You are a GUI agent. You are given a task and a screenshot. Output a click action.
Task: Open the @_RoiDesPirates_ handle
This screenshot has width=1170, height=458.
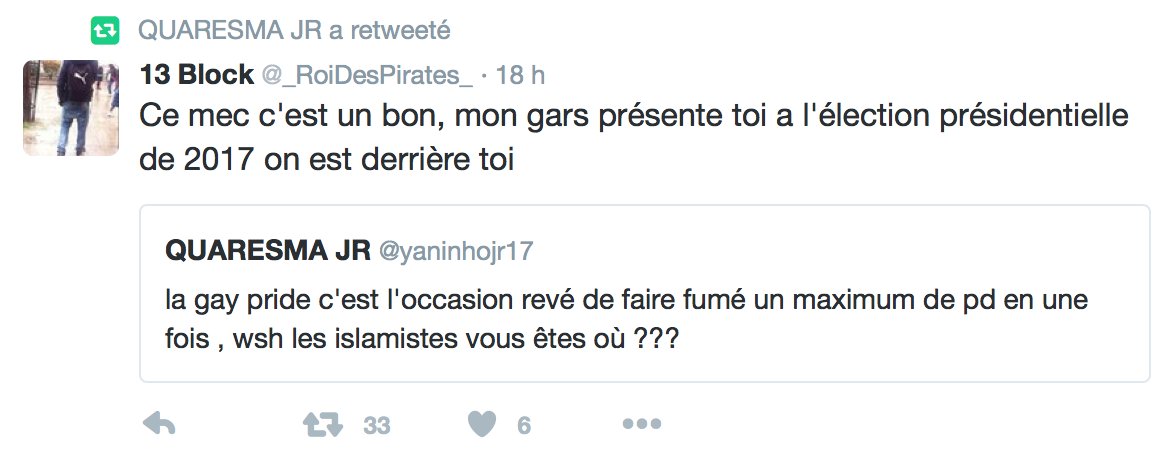pos(366,76)
